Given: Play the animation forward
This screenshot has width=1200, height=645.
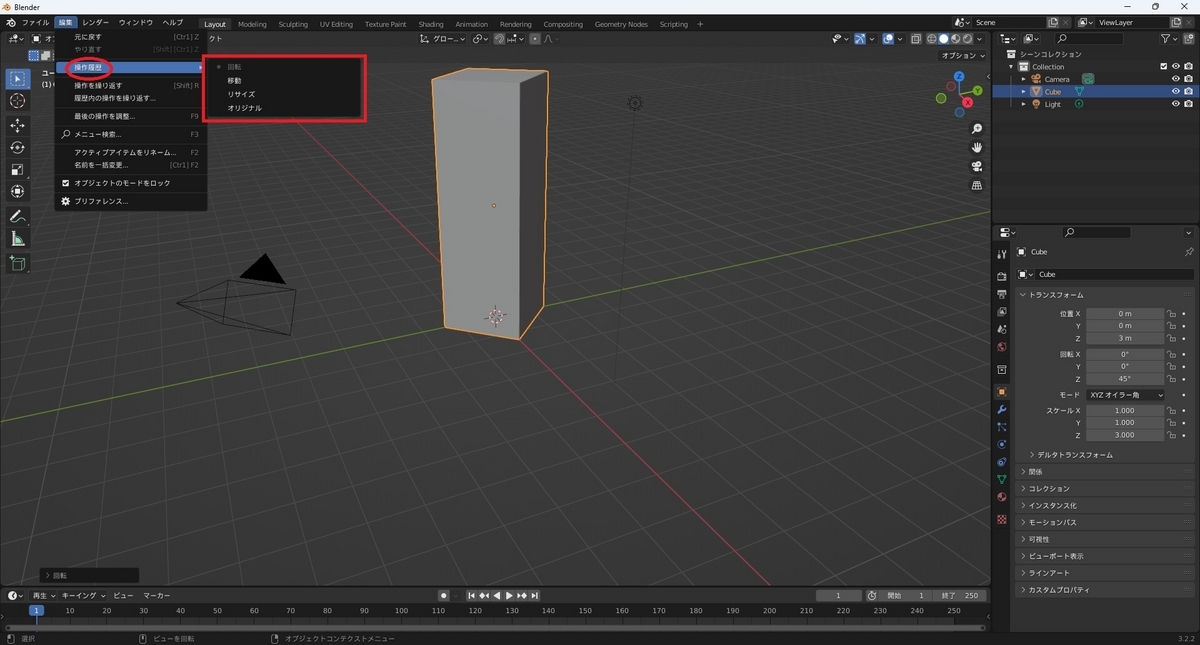Looking at the screenshot, I should click(509, 596).
